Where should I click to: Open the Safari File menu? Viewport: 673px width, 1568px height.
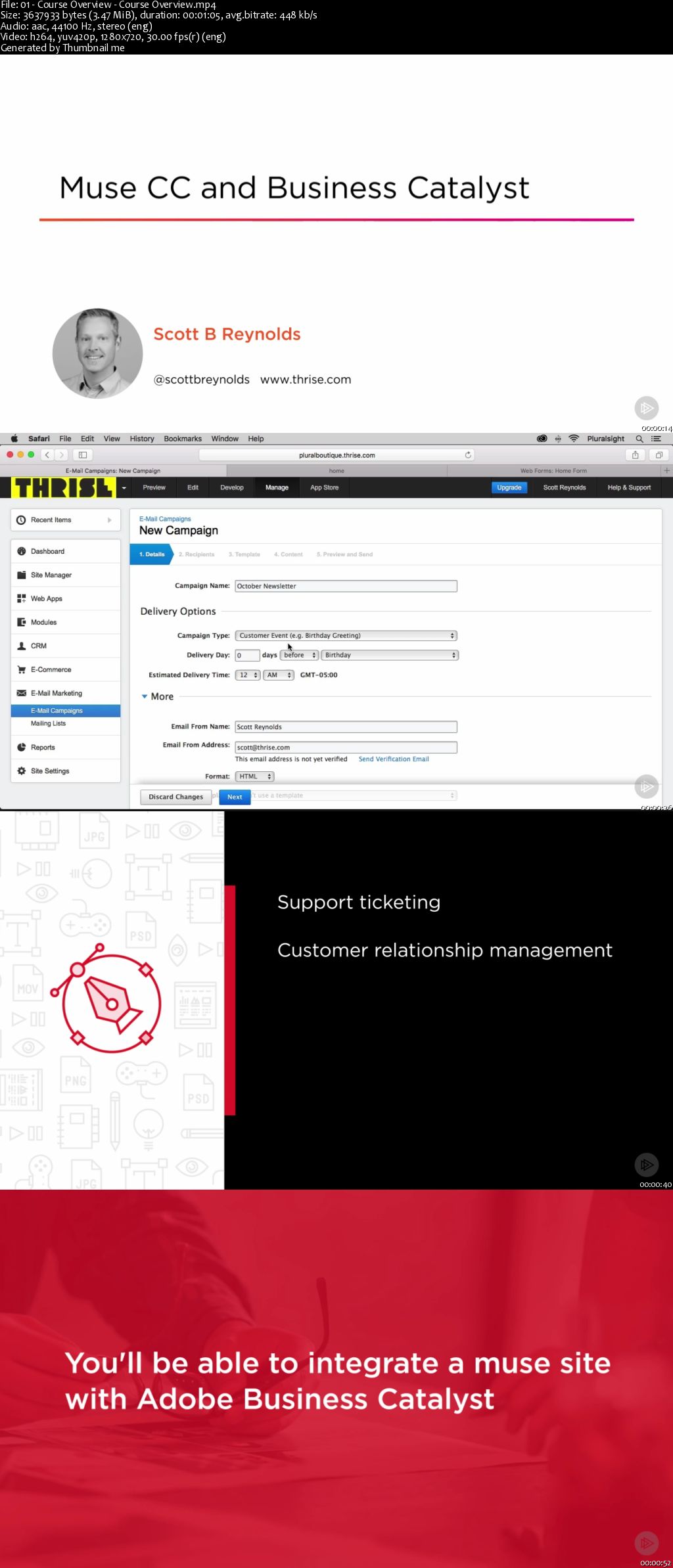(x=65, y=439)
